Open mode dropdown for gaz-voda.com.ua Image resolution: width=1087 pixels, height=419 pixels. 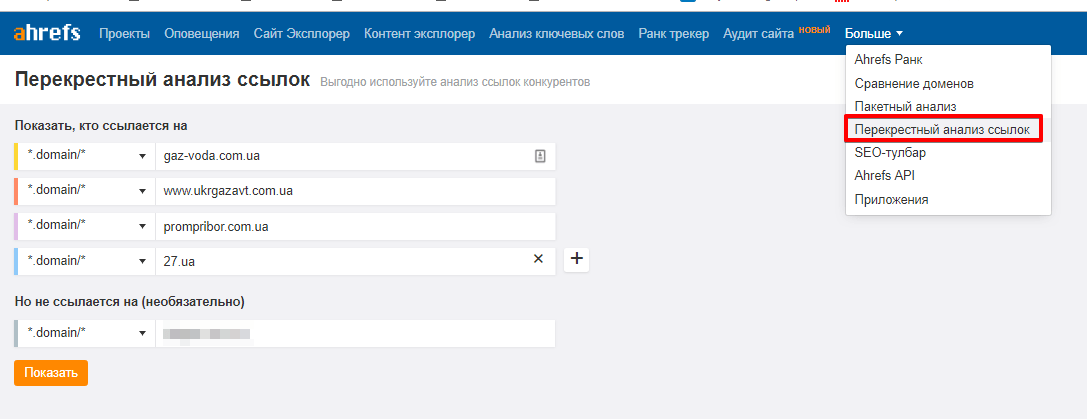87,156
